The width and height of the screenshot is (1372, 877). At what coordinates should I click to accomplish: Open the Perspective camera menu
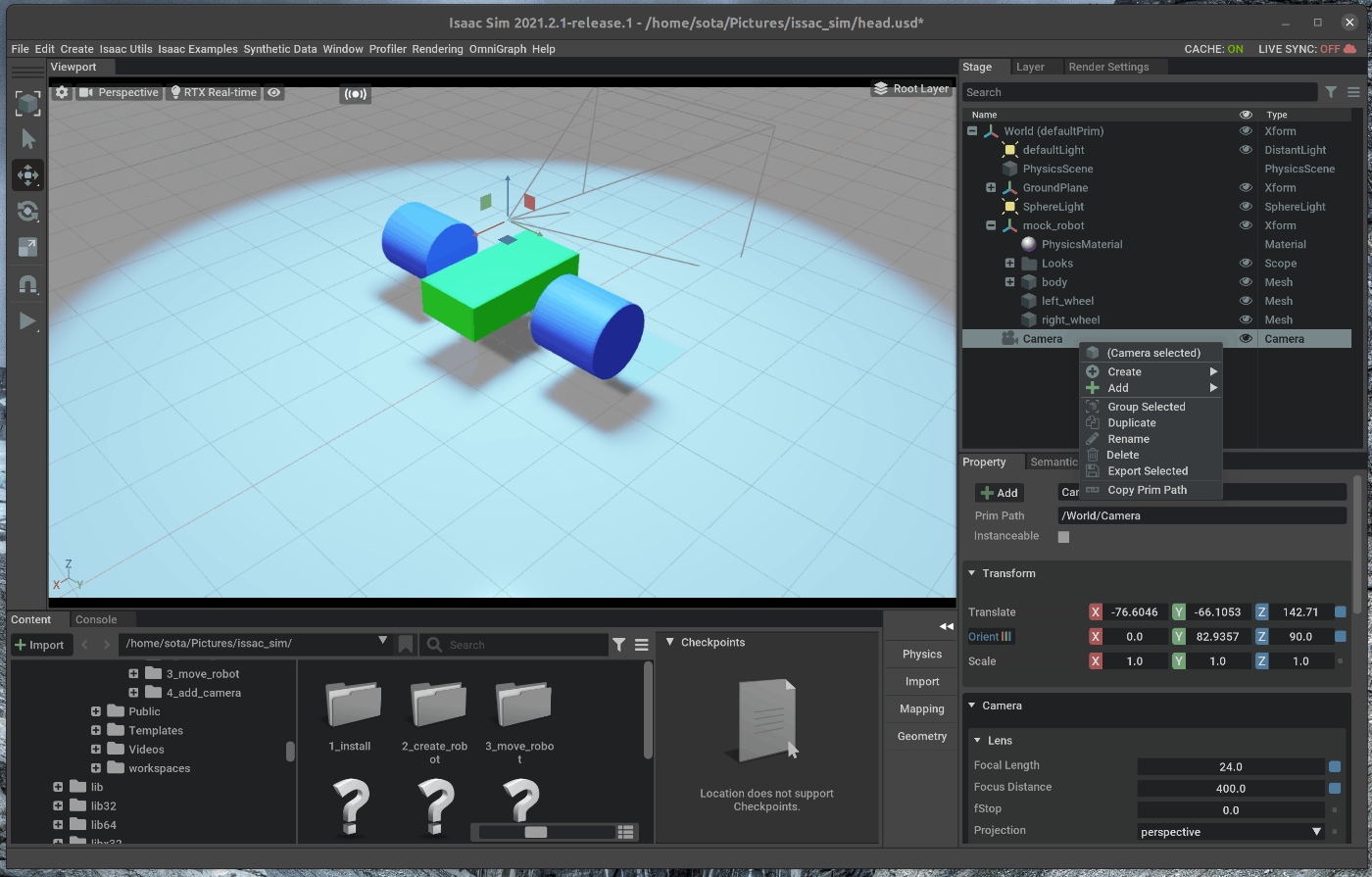pyautogui.click(x=119, y=92)
